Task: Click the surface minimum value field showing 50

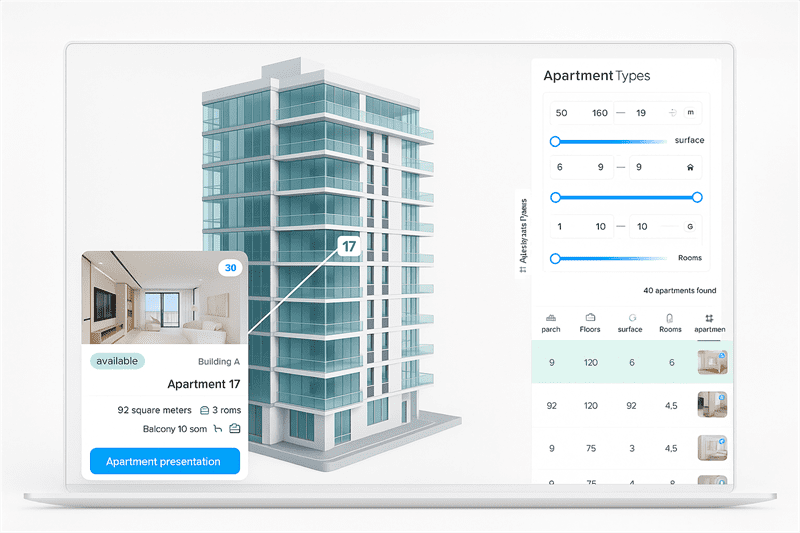Action: tap(561, 113)
